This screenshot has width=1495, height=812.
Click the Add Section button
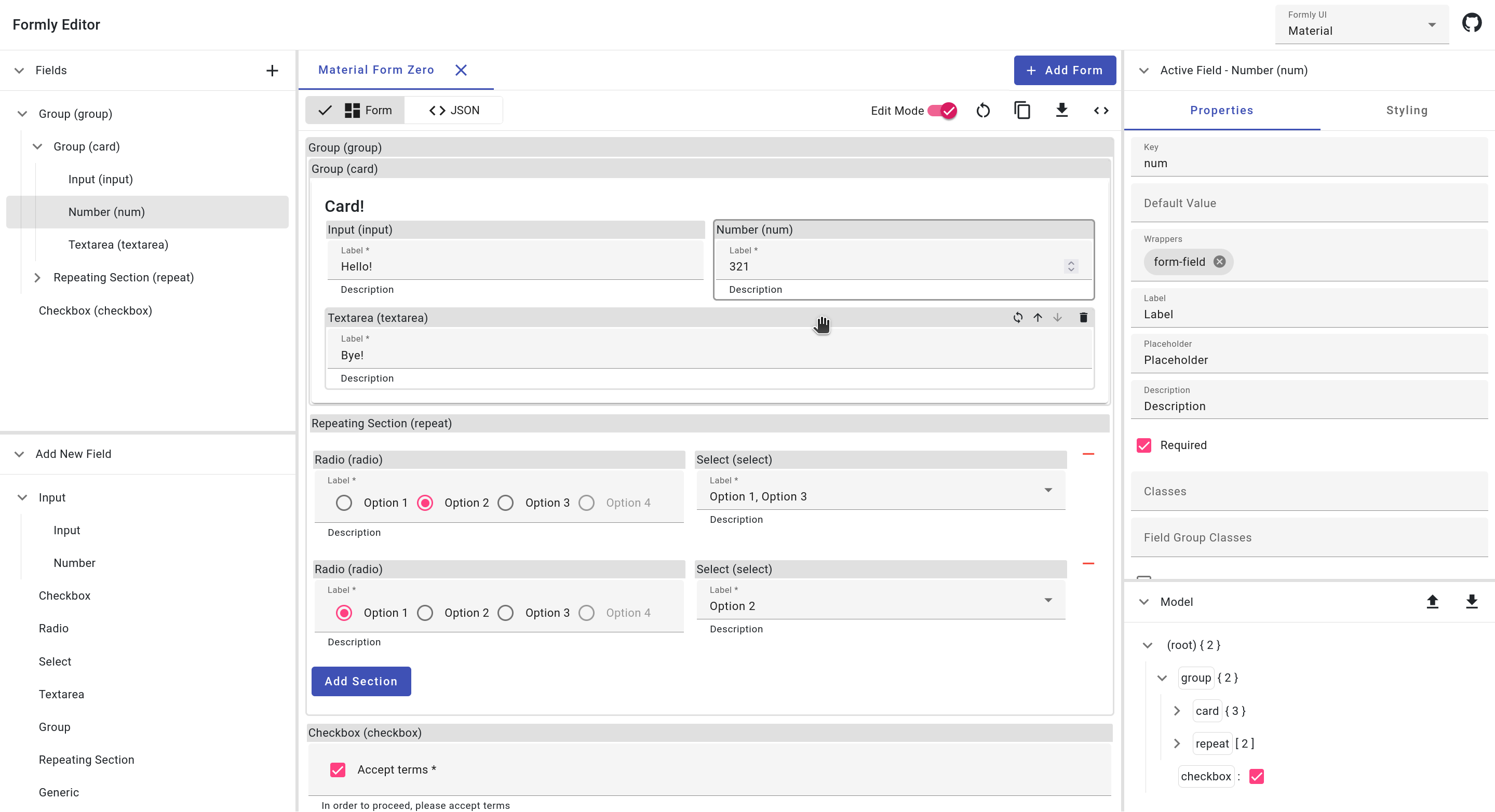pos(360,681)
